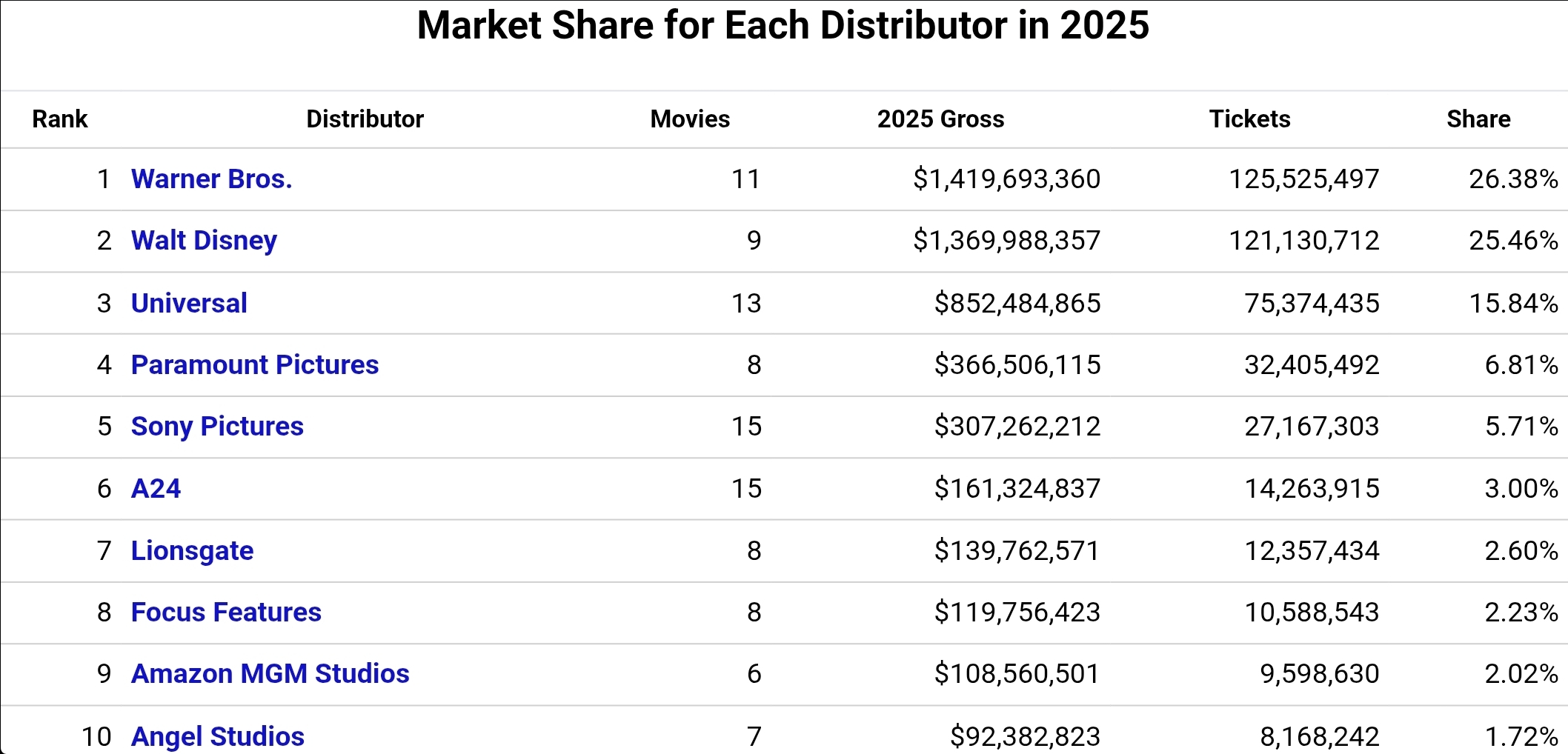Select the gross value $307,262,212

click(x=1017, y=427)
